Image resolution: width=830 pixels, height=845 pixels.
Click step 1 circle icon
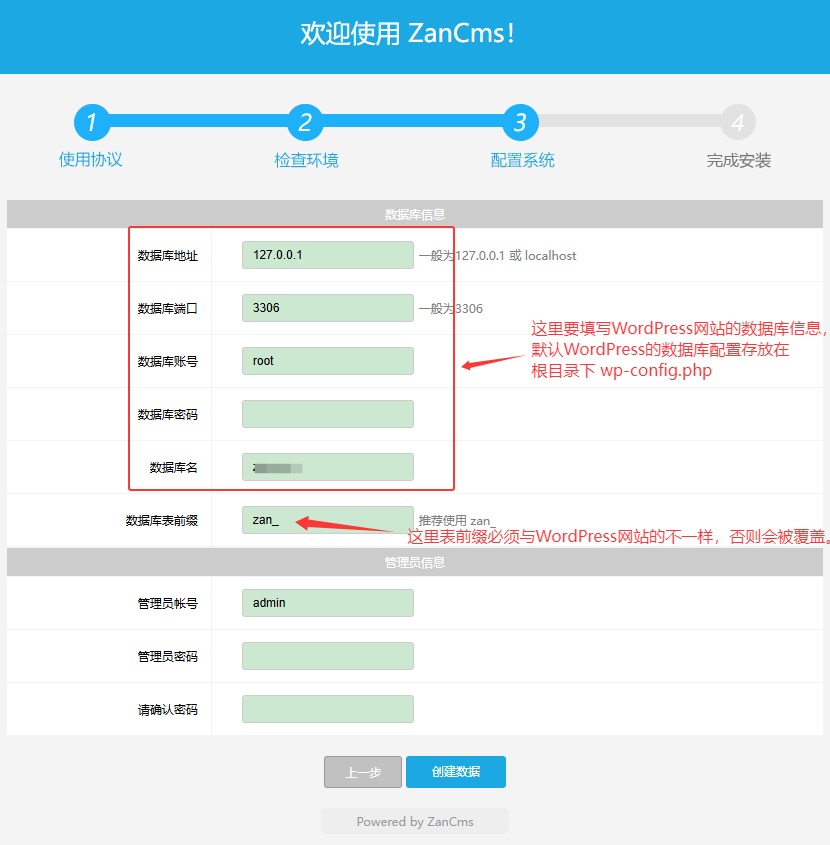(x=92, y=122)
